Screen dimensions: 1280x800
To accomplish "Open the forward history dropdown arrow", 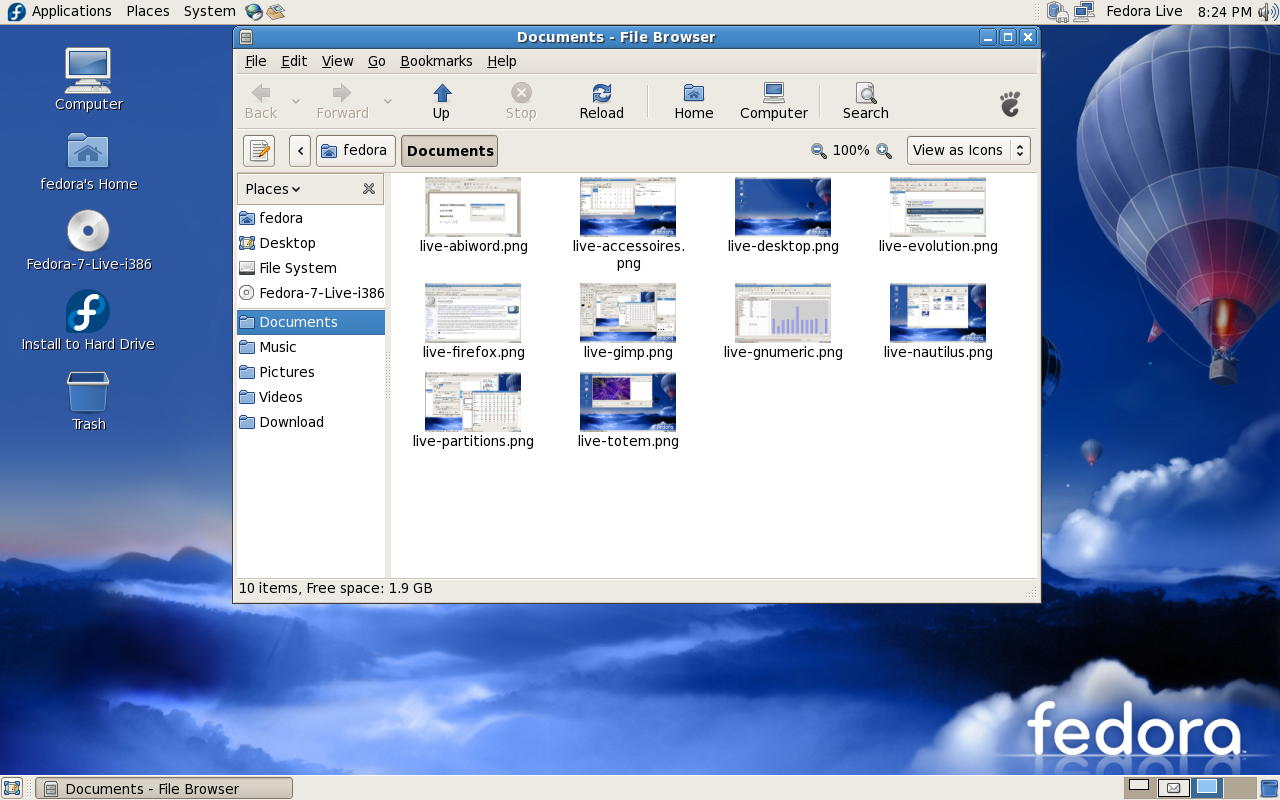I will pos(388,101).
